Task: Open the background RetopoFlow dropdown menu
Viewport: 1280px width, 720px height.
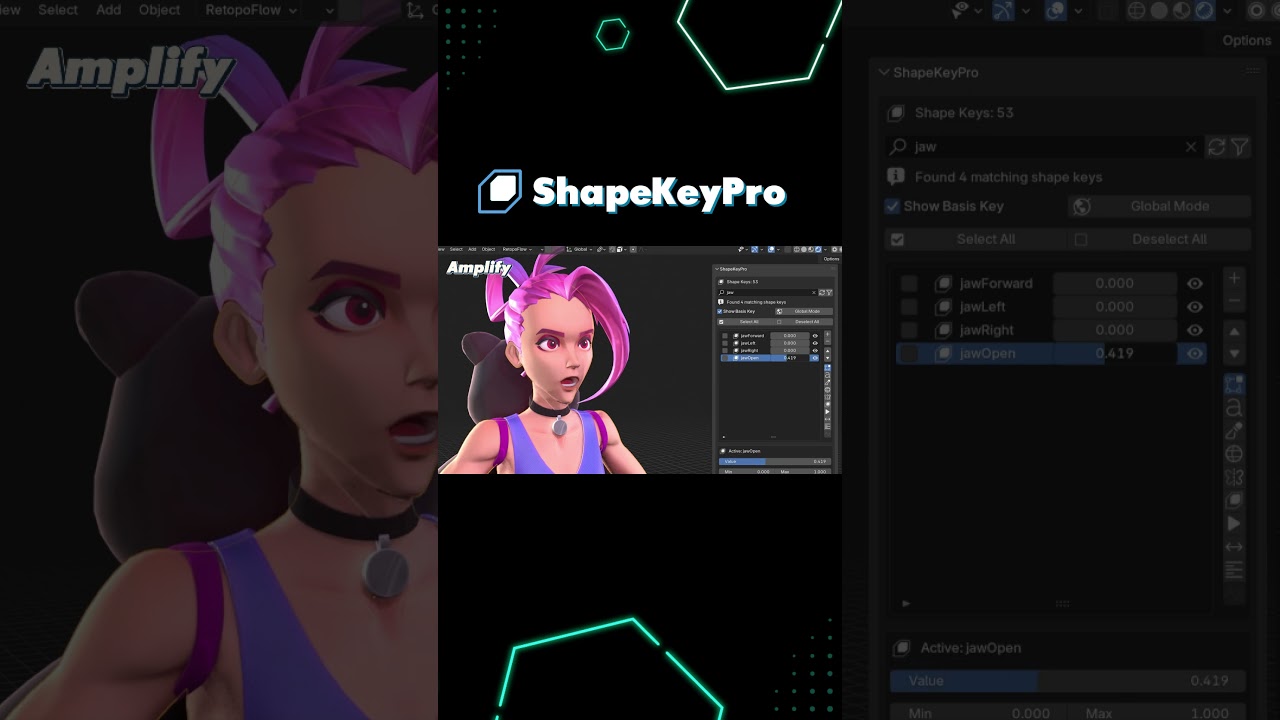Action: [x=250, y=10]
